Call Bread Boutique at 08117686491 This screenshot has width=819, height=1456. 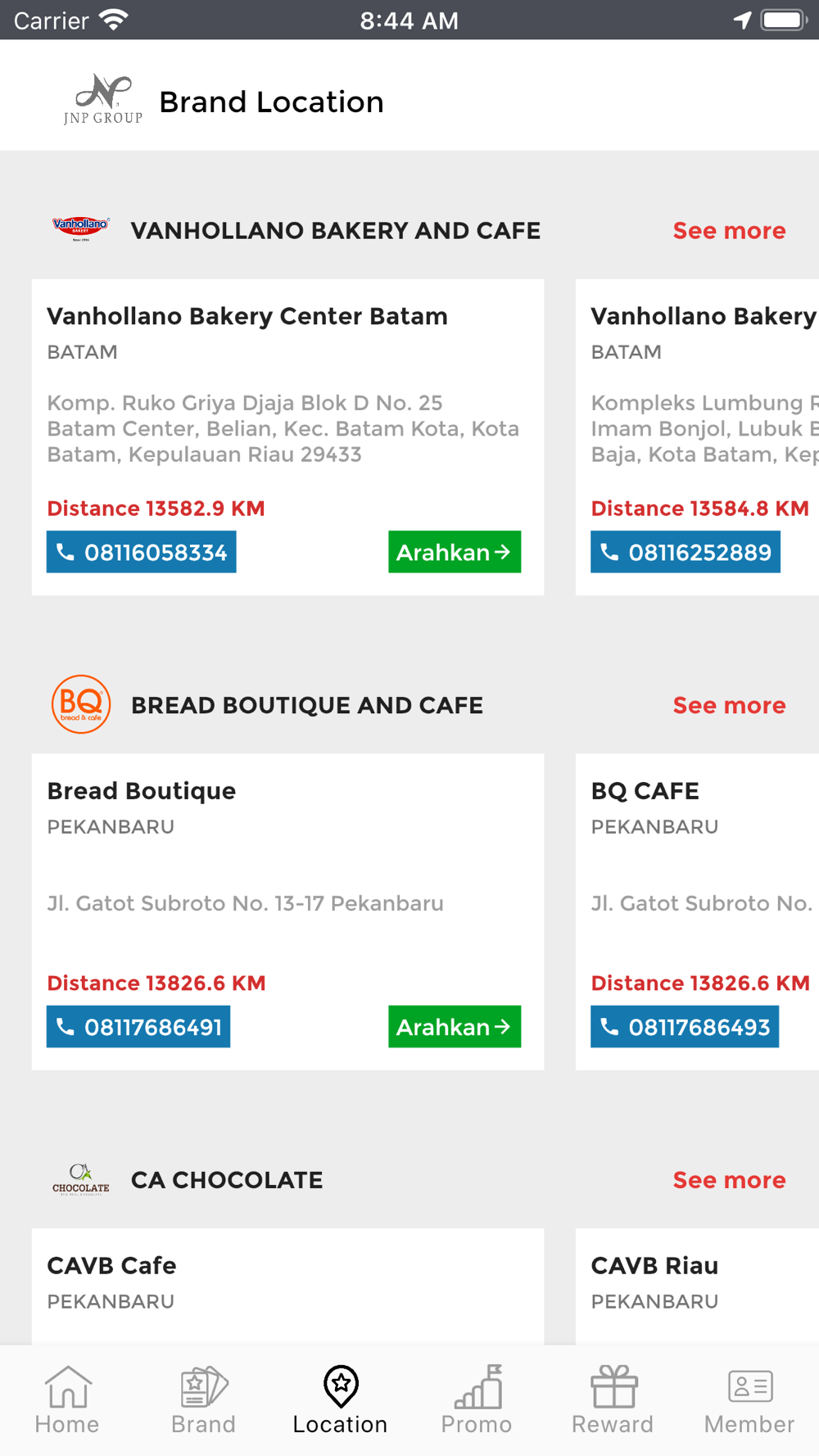(138, 1027)
